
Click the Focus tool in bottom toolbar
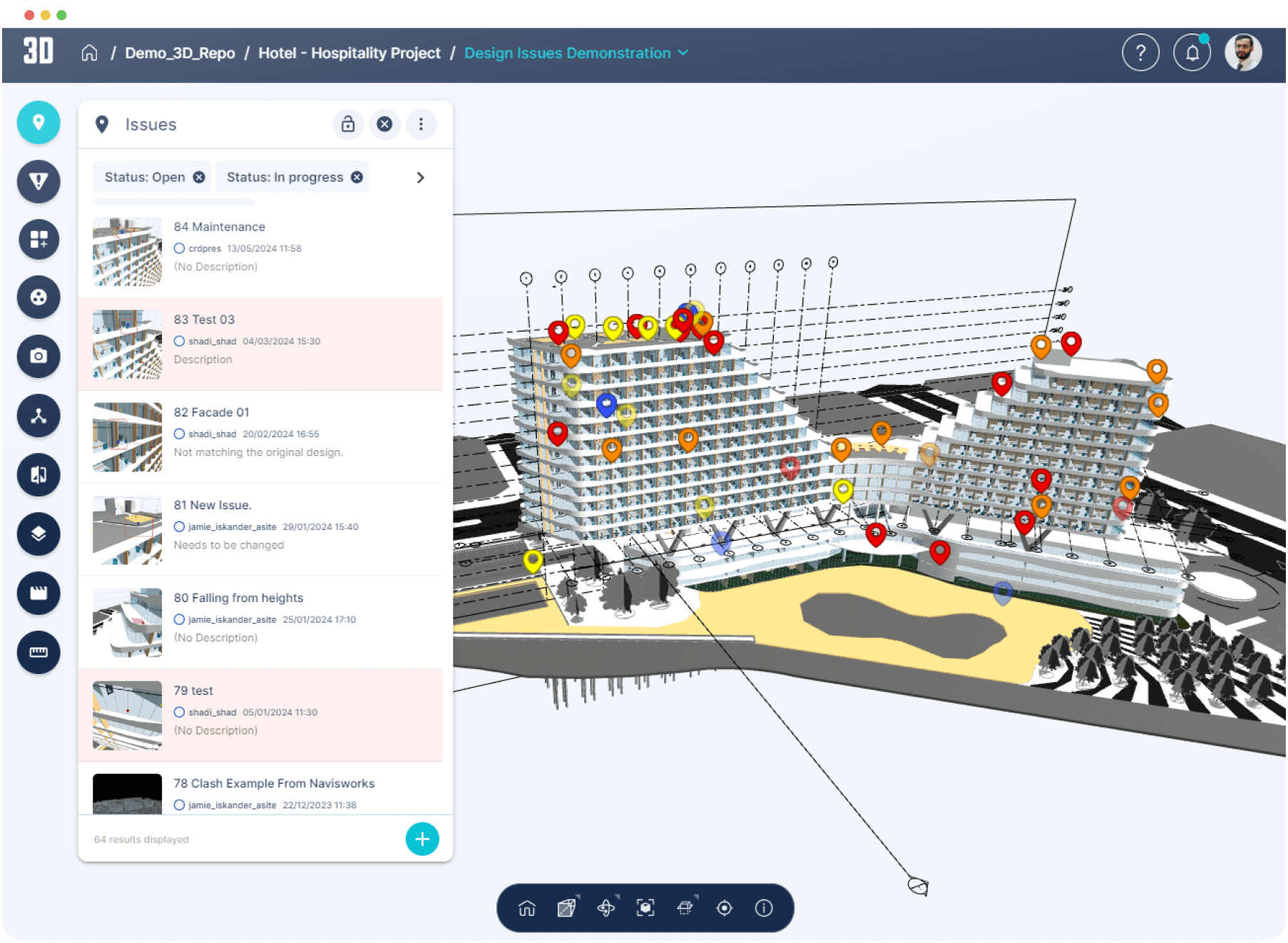pyautogui.click(x=645, y=907)
